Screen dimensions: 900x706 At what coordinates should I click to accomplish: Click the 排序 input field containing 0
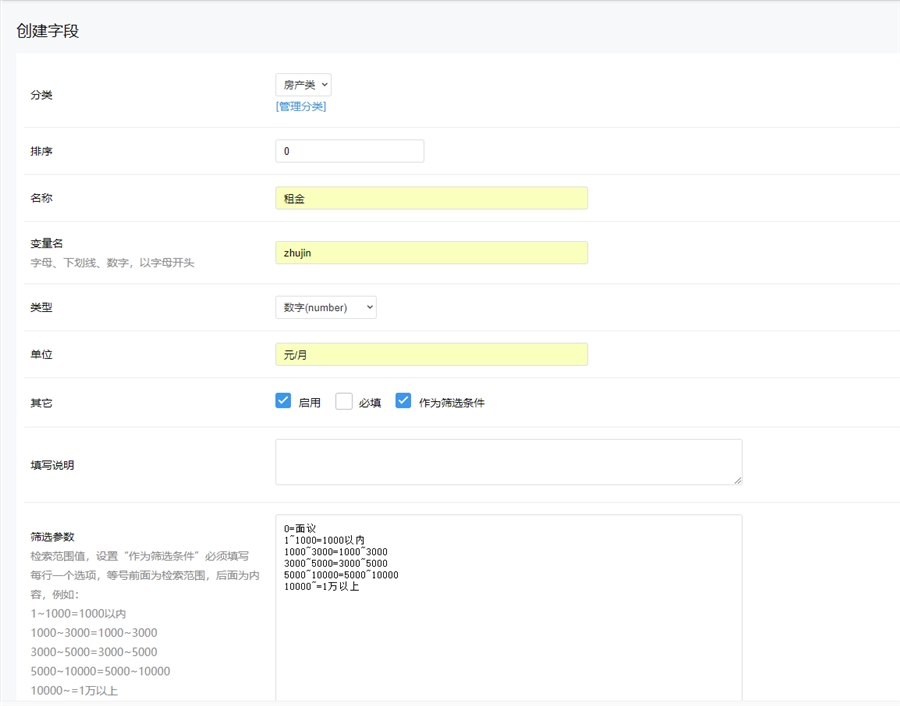click(349, 151)
